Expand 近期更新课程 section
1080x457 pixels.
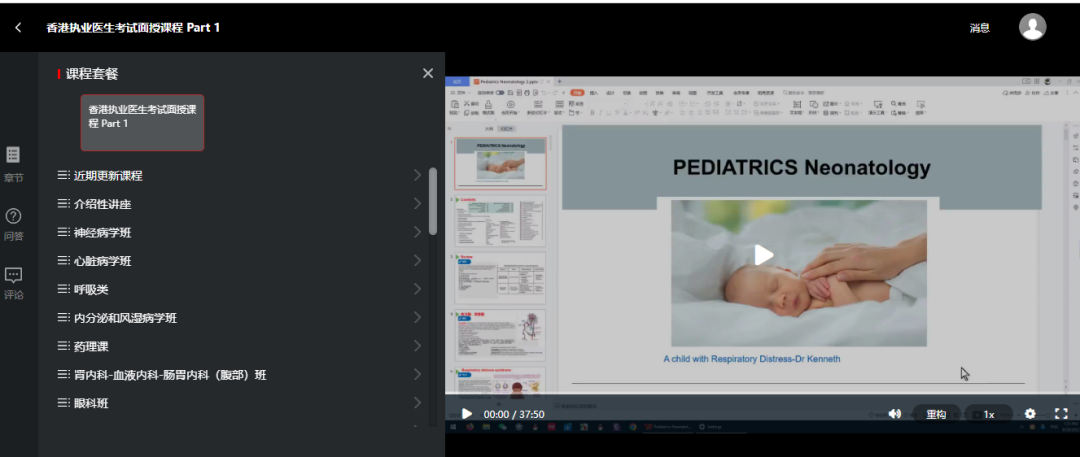tap(240, 176)
